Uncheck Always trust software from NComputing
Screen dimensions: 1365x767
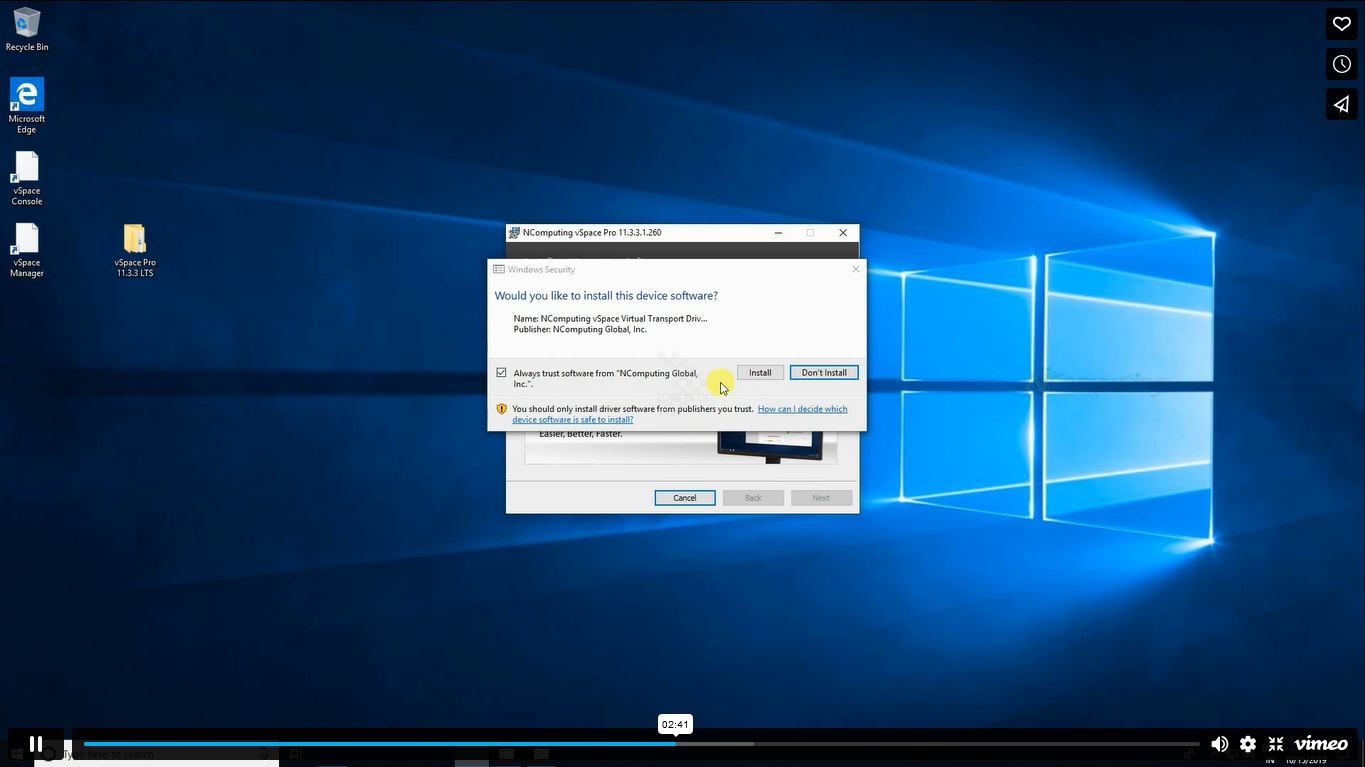click(502, 373)
